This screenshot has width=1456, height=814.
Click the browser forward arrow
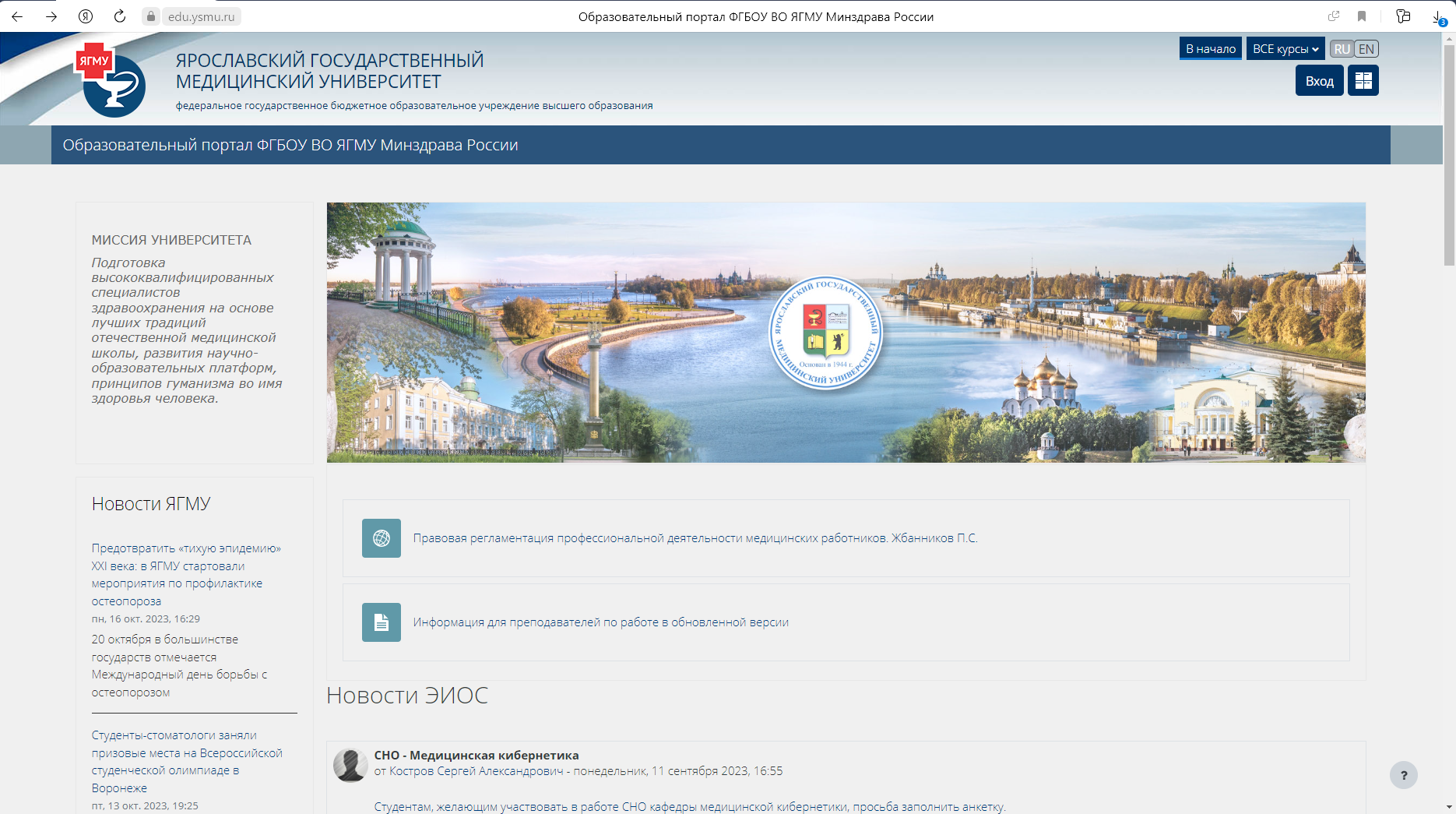(51, 16)
